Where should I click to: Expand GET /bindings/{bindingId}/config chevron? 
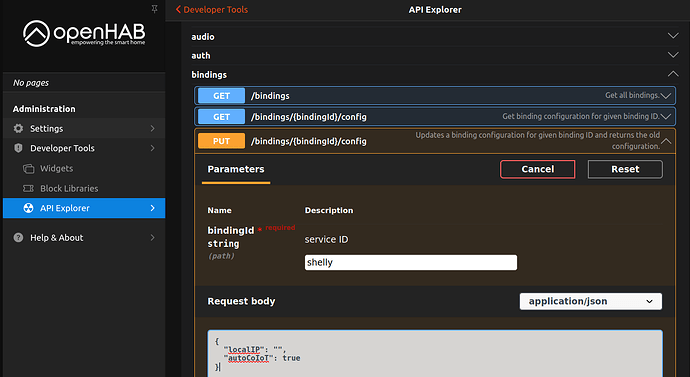(x=666, y=117)
